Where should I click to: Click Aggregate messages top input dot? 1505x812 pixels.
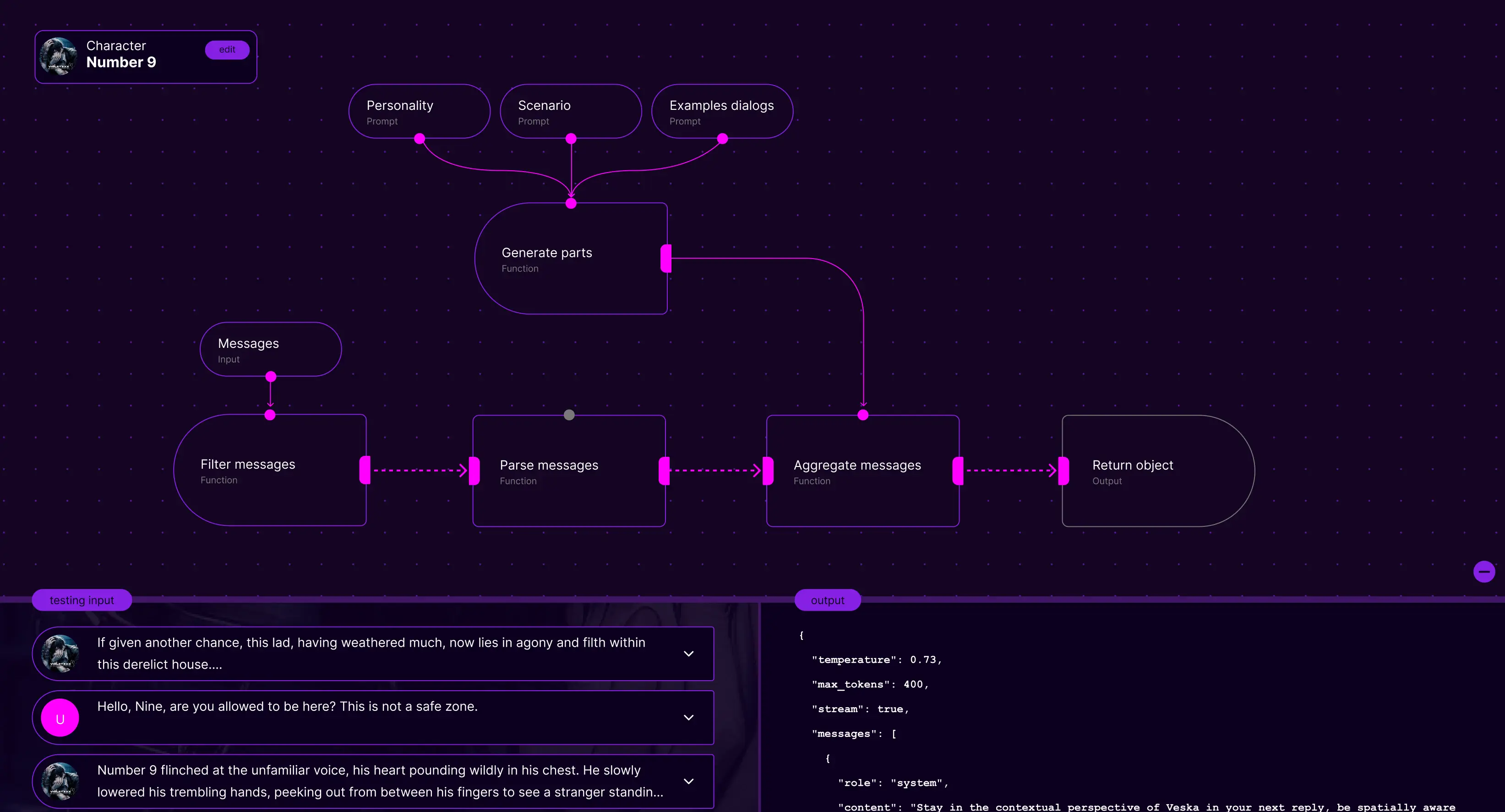[863, 415]
